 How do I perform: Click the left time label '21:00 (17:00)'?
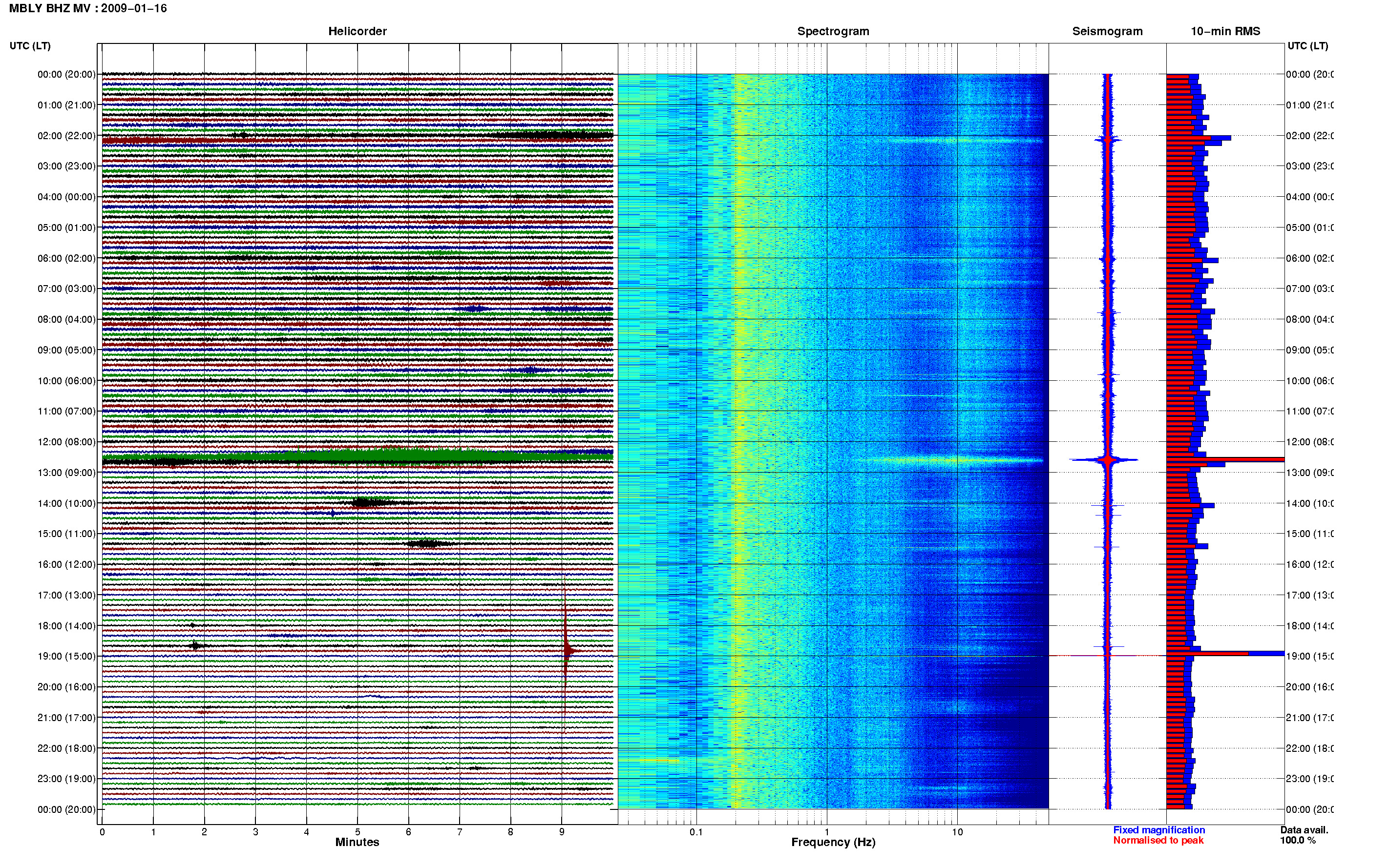tap(66, 718)
